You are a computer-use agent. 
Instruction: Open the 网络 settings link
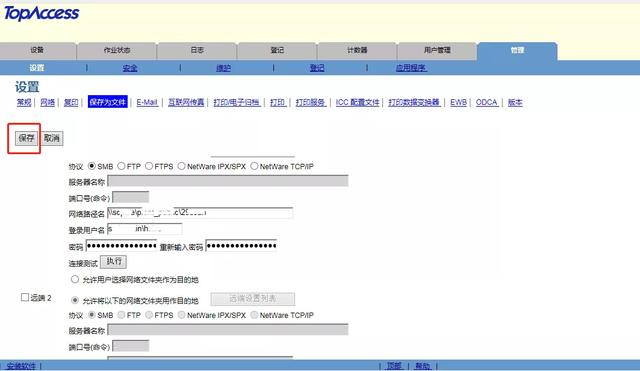pos(47,102)
